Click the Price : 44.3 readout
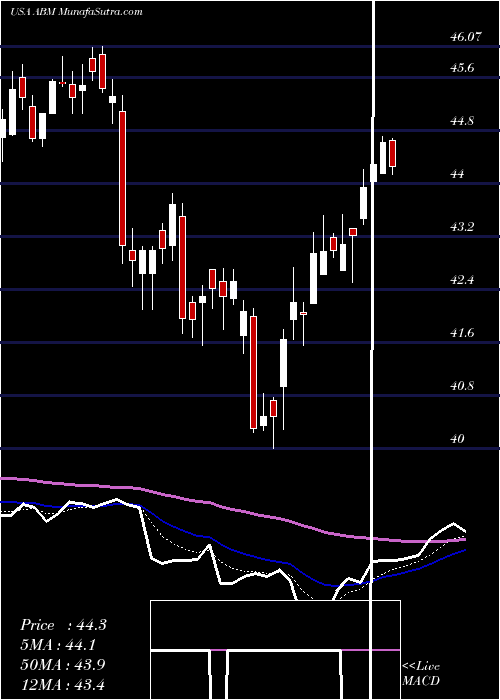Viewport: 500px width, 700px height. [x=63, y=625]
